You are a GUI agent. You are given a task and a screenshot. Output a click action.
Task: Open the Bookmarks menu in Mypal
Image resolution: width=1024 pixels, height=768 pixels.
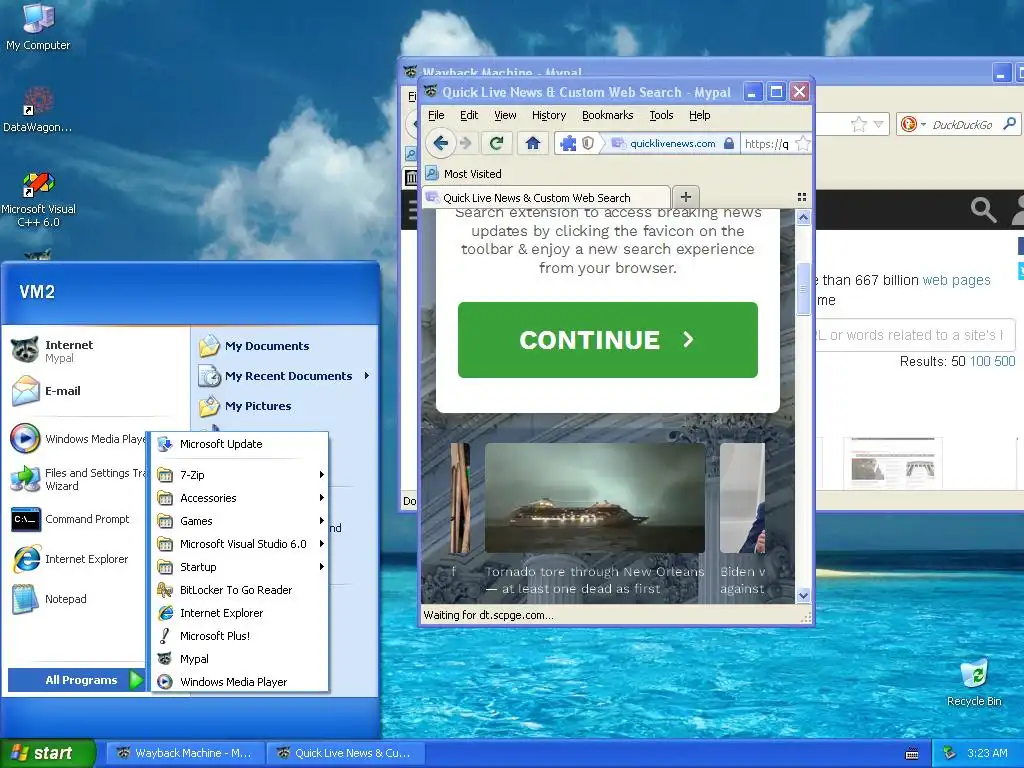607,115
